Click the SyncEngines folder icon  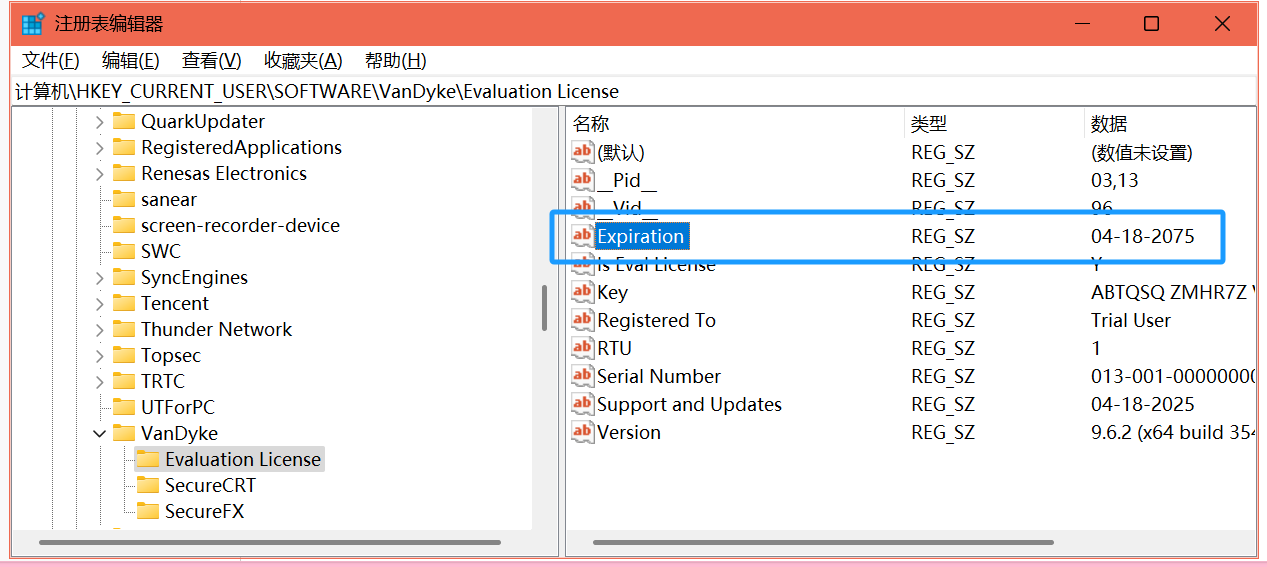[x=124, y=277]
